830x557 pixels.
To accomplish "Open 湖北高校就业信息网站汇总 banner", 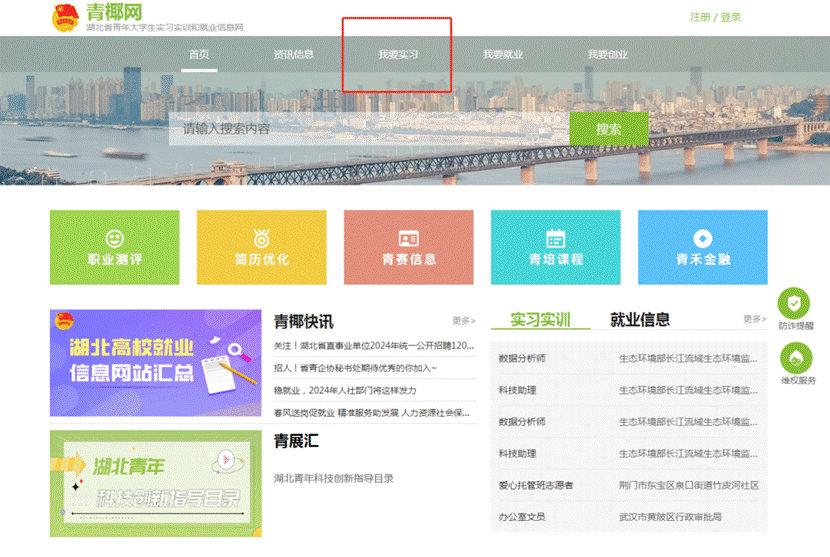I will (156, 363).
